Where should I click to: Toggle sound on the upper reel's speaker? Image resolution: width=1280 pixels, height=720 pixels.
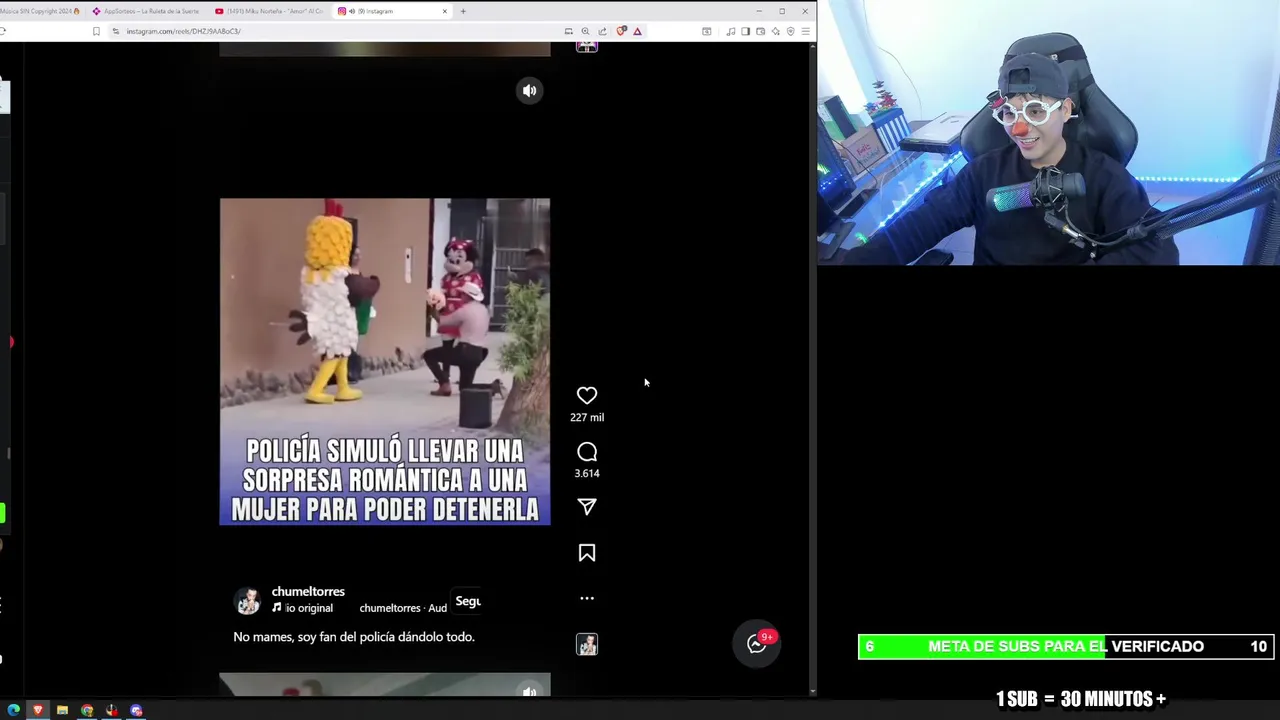[x=530, y=90]
